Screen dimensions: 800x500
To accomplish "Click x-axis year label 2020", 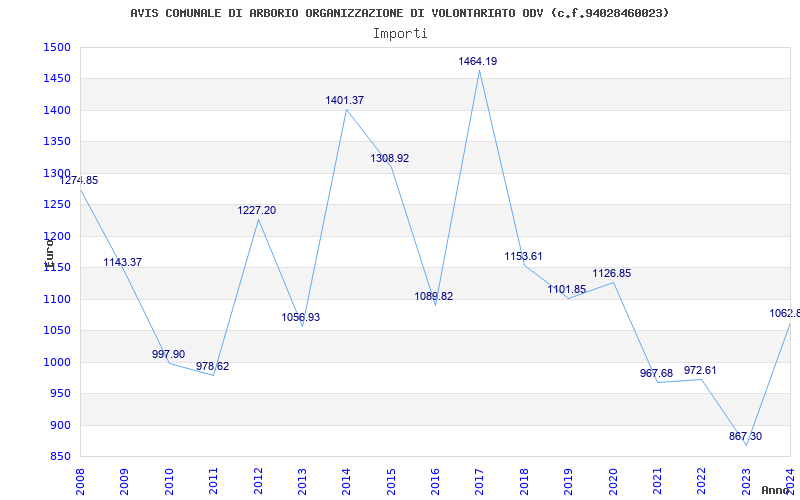I will click(x=613, y=482).
